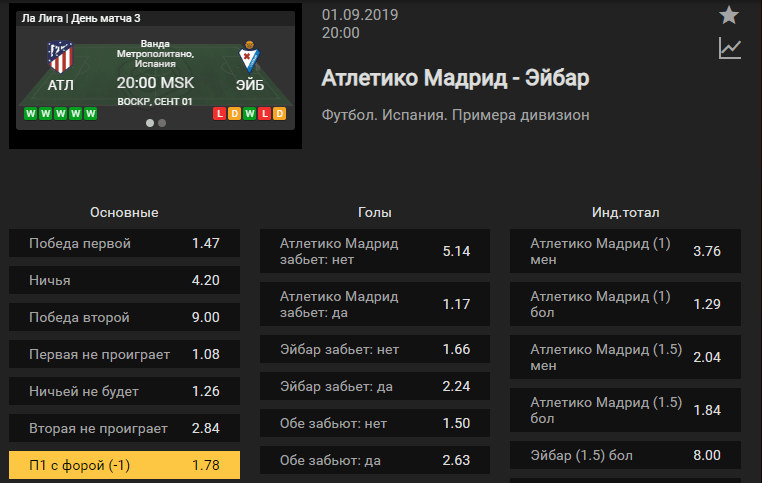Pick Эйбар (1.5) бол 8.00
762x483 pixels.
(625, 455)
